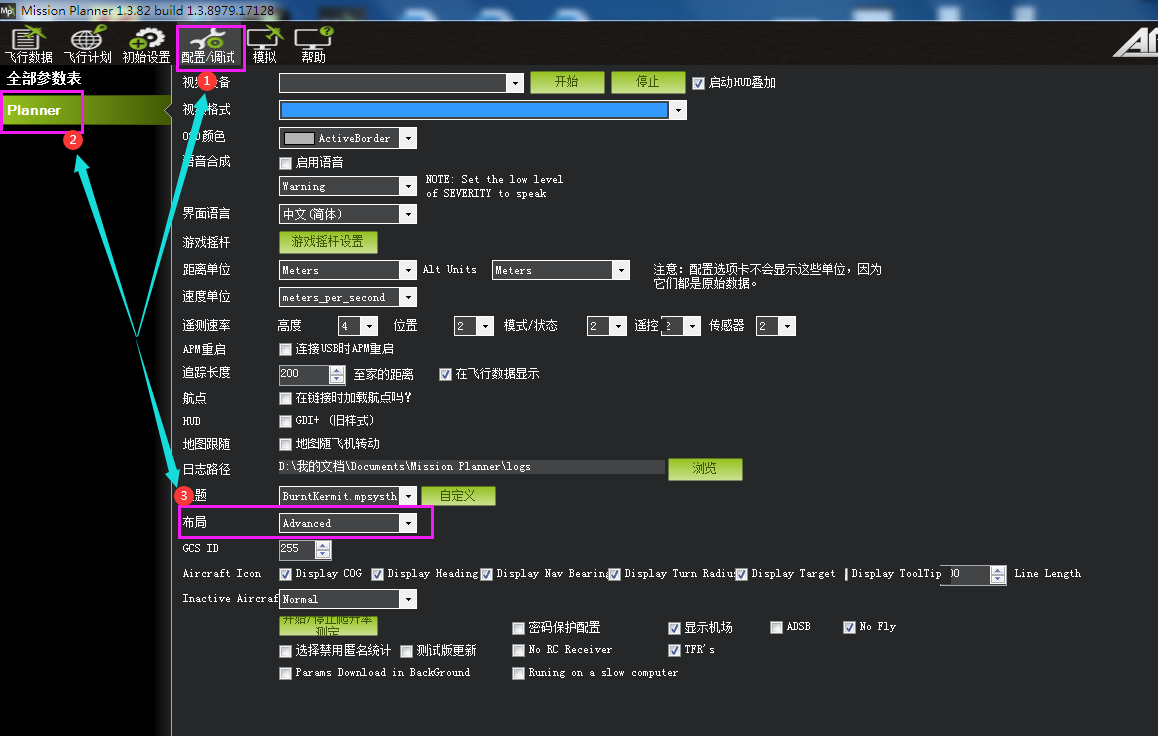The height and width of the screenshot is (736, 1158).
Task: Click the 游戏摇杆设置 joystick setup button
Action: 327,242
